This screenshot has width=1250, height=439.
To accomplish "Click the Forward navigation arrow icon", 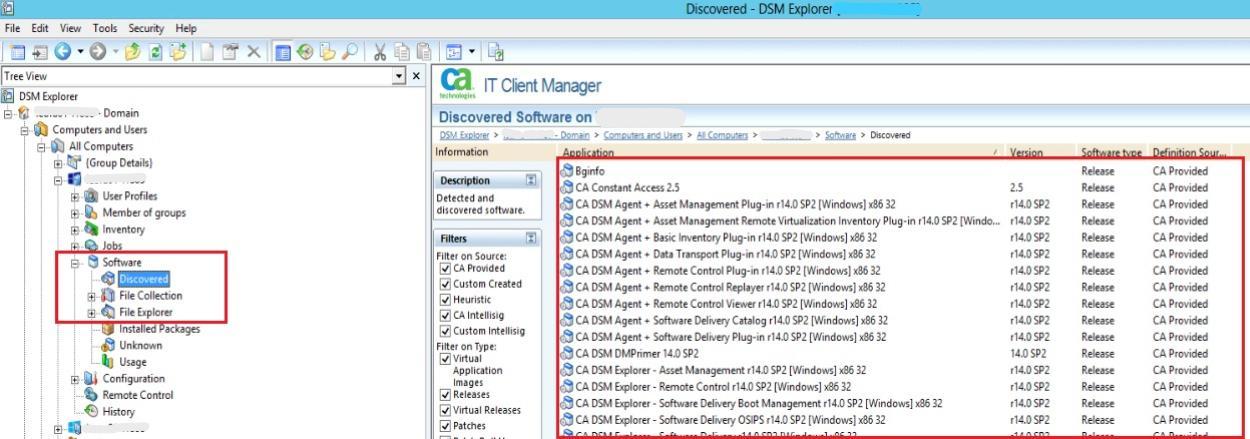I will pyautogui.click(x=98, y=51).
